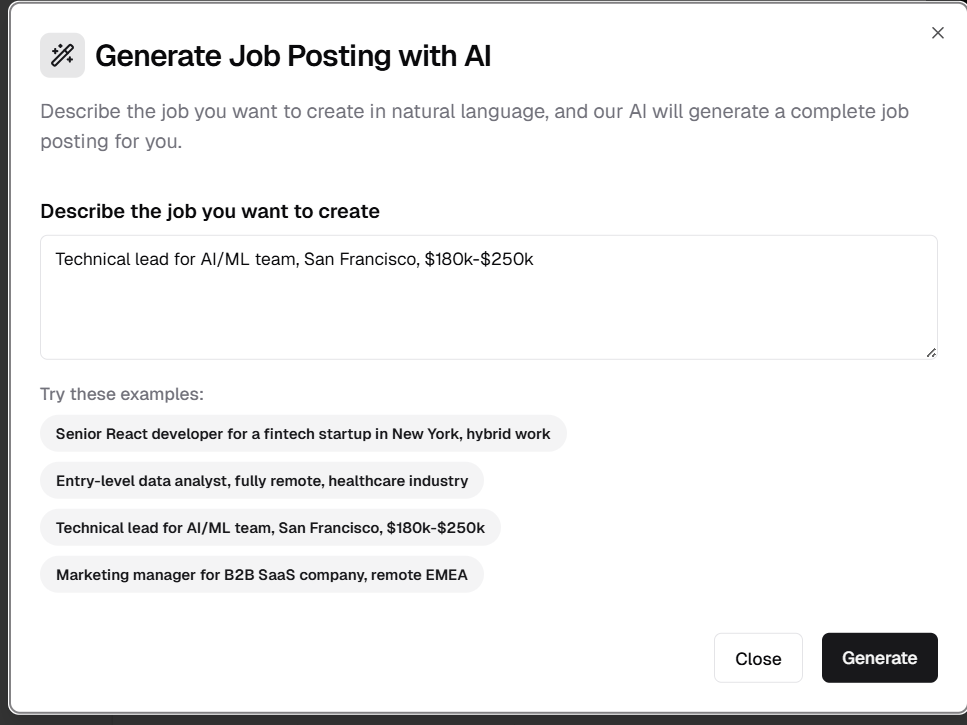Click the text area resize handle
The width and height of the screenshot is (967, 725).
pyautogui.click(x=931, y=352)
